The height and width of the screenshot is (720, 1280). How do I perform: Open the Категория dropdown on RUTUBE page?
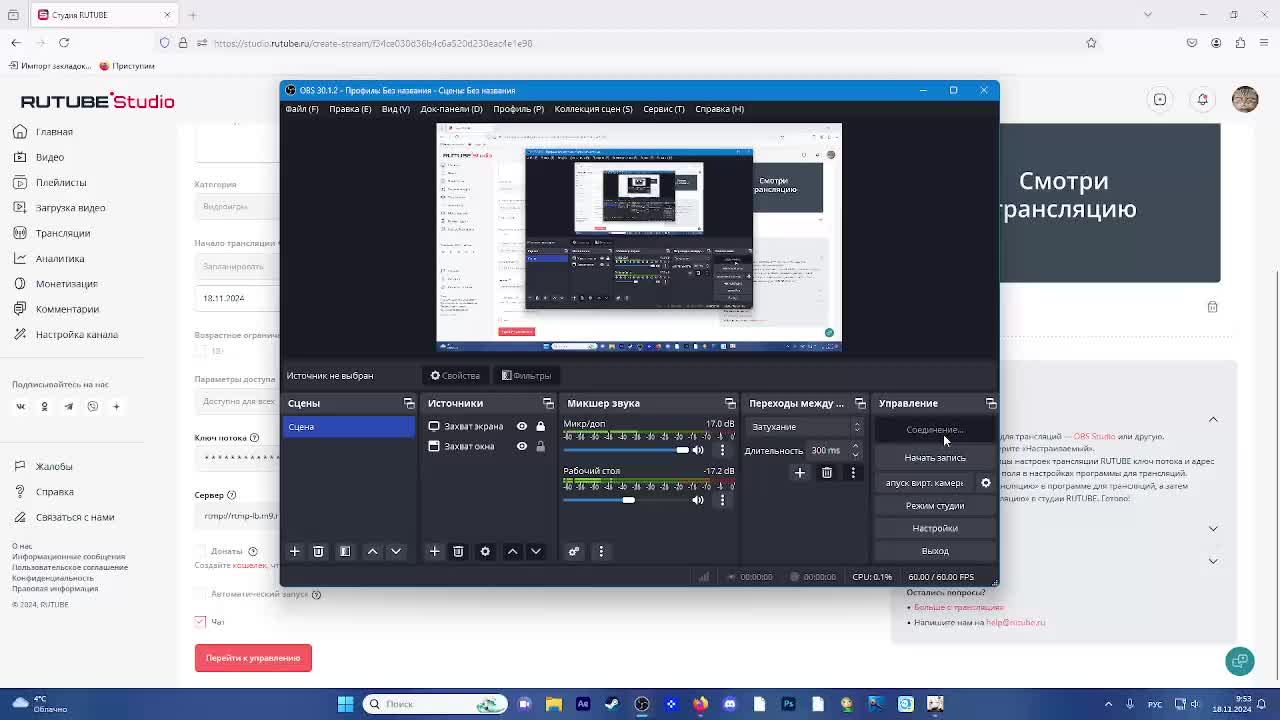tap(237, 206)
